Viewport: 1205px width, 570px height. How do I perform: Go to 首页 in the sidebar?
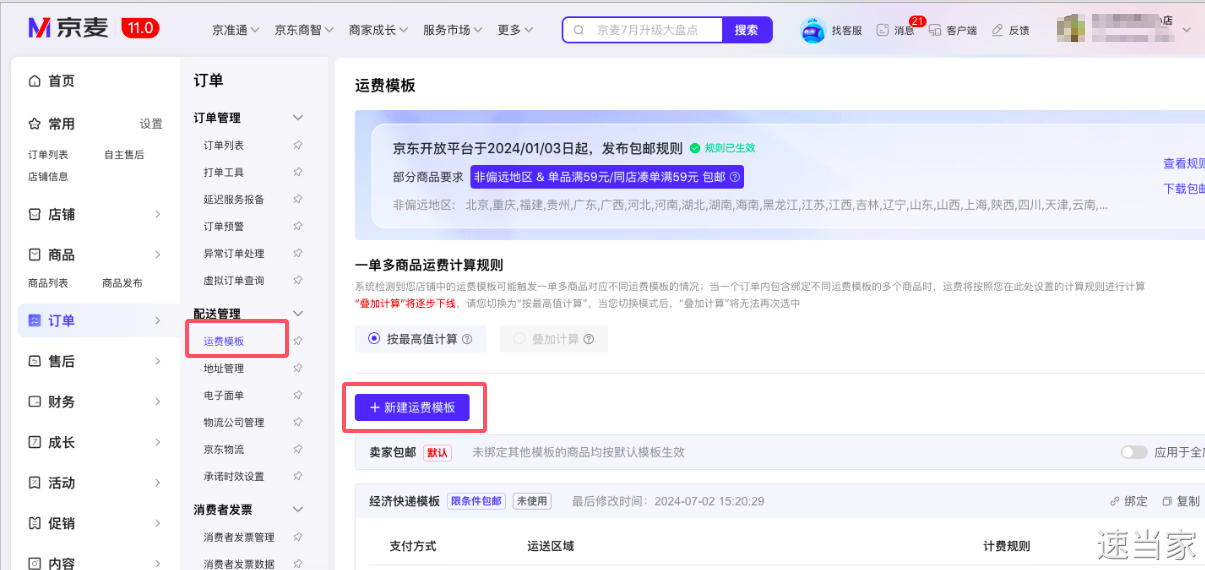click(x=61, y=81)
